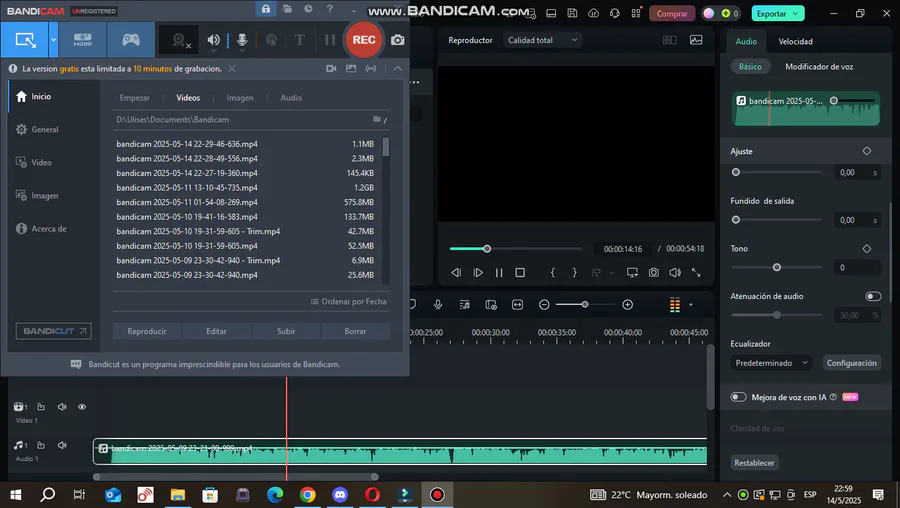Take a screenshot with Bandicam camera icon
This screenshot has height=508, width=900.
click(x=397, y=40)
